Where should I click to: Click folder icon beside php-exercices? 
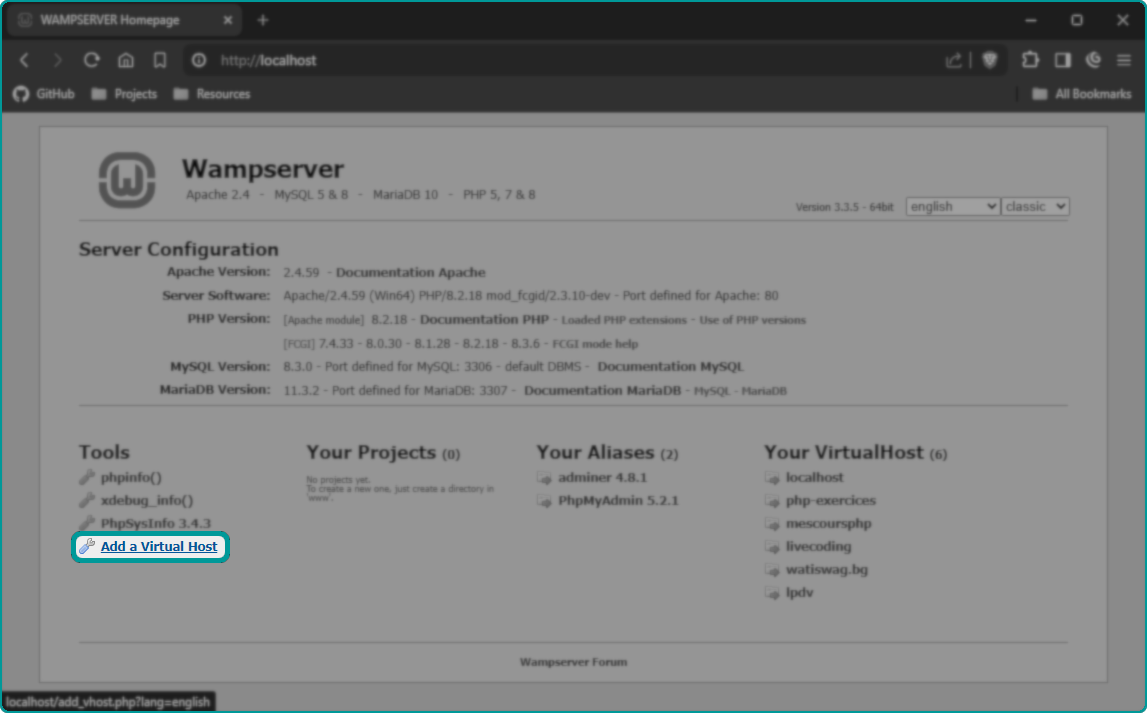pyautogui.click(x=772, y=502)
